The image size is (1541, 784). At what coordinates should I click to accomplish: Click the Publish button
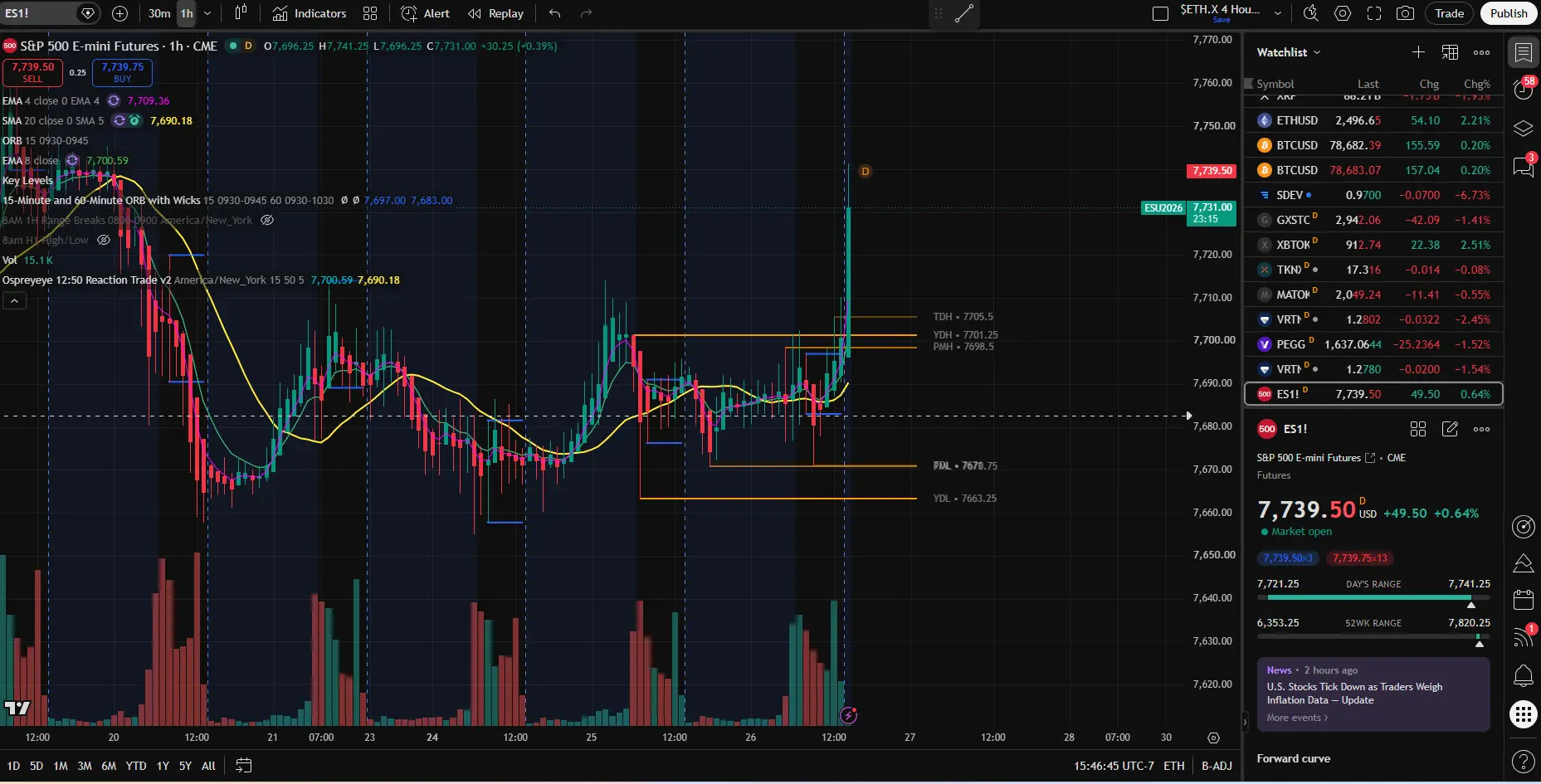[1509, 13]
